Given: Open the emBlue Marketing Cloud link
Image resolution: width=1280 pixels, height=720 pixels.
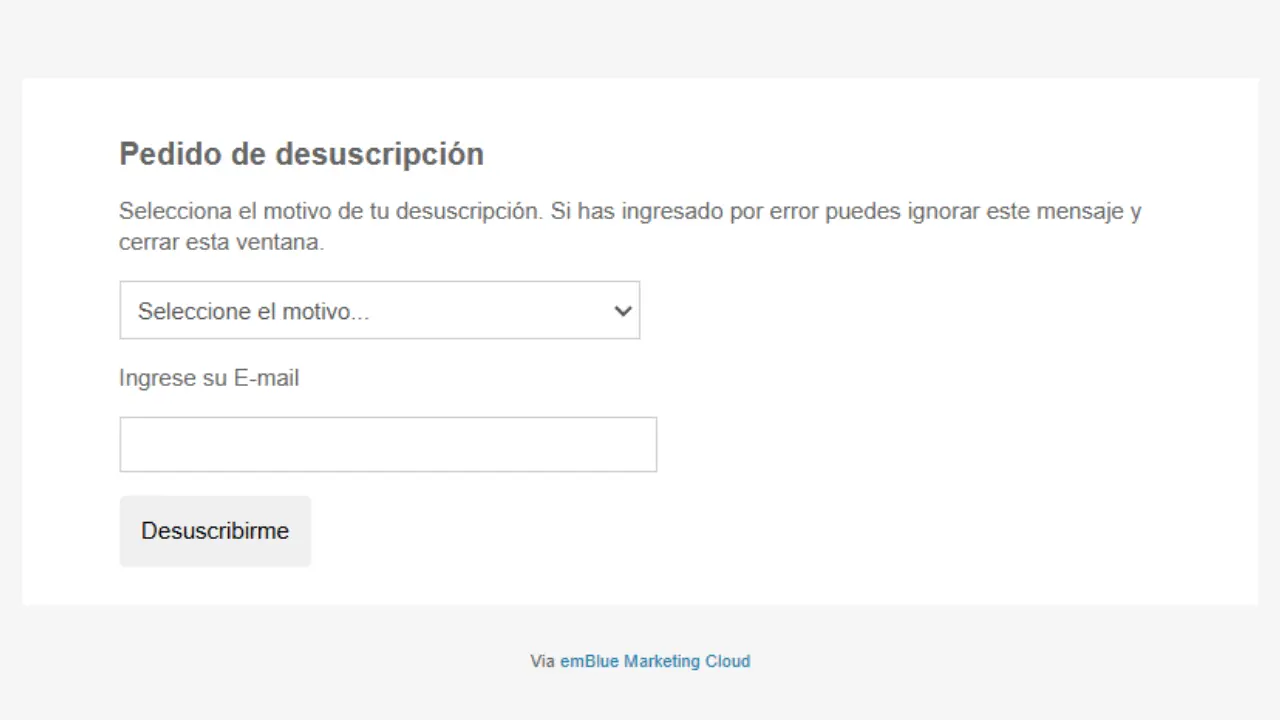Looking at the screenshot, I should click(654, 661).
